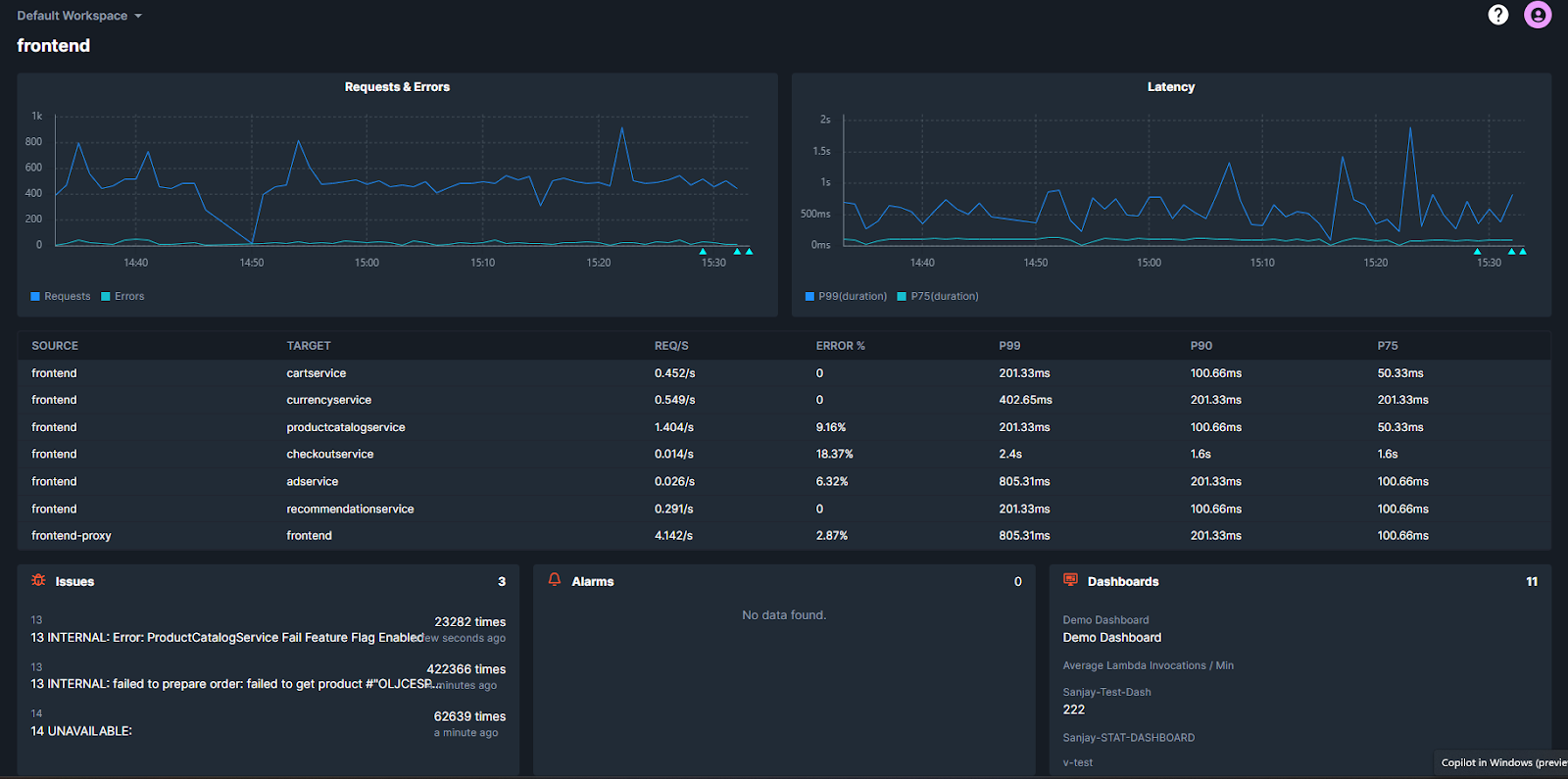1568x779 pixels.
Task: Select the productcatalogservice target row
Action: [784, 427]
